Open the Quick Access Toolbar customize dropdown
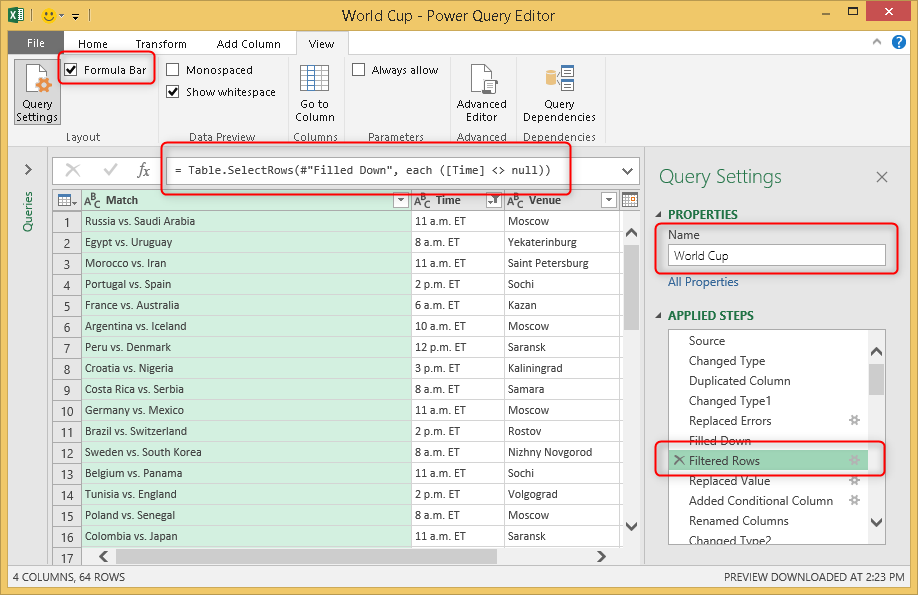The width and height of the screenshot is (918, 595). [75, 16]
